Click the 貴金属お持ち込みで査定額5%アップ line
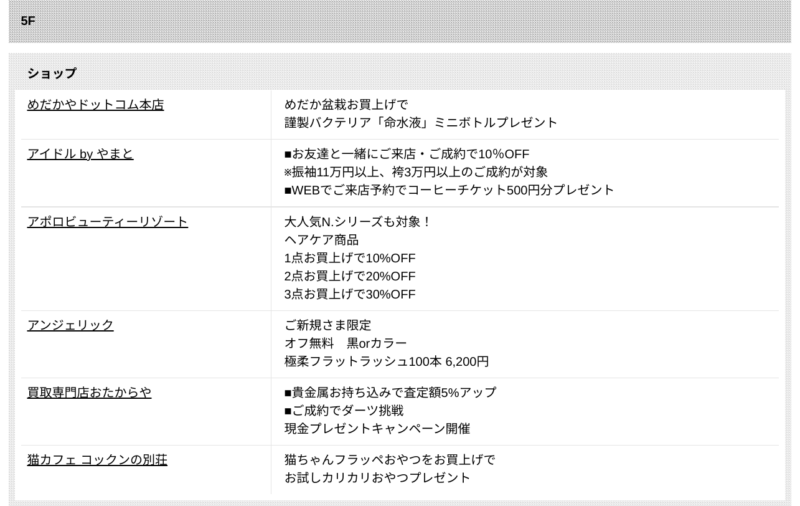 [390, 393]
